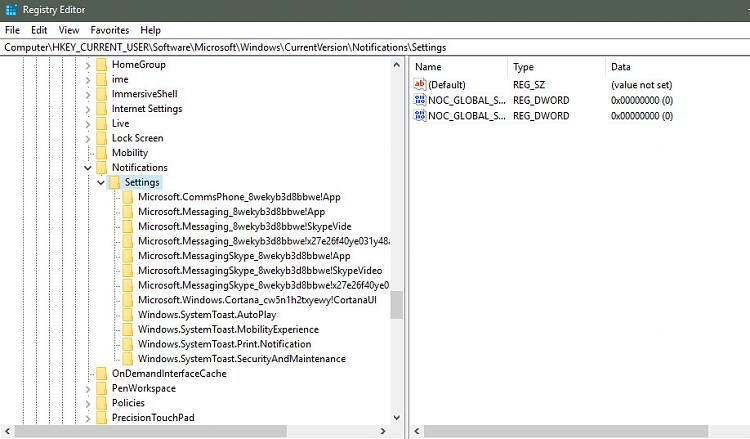
Task: Click the Policies folder icon
Action: [x=101, y=403]
